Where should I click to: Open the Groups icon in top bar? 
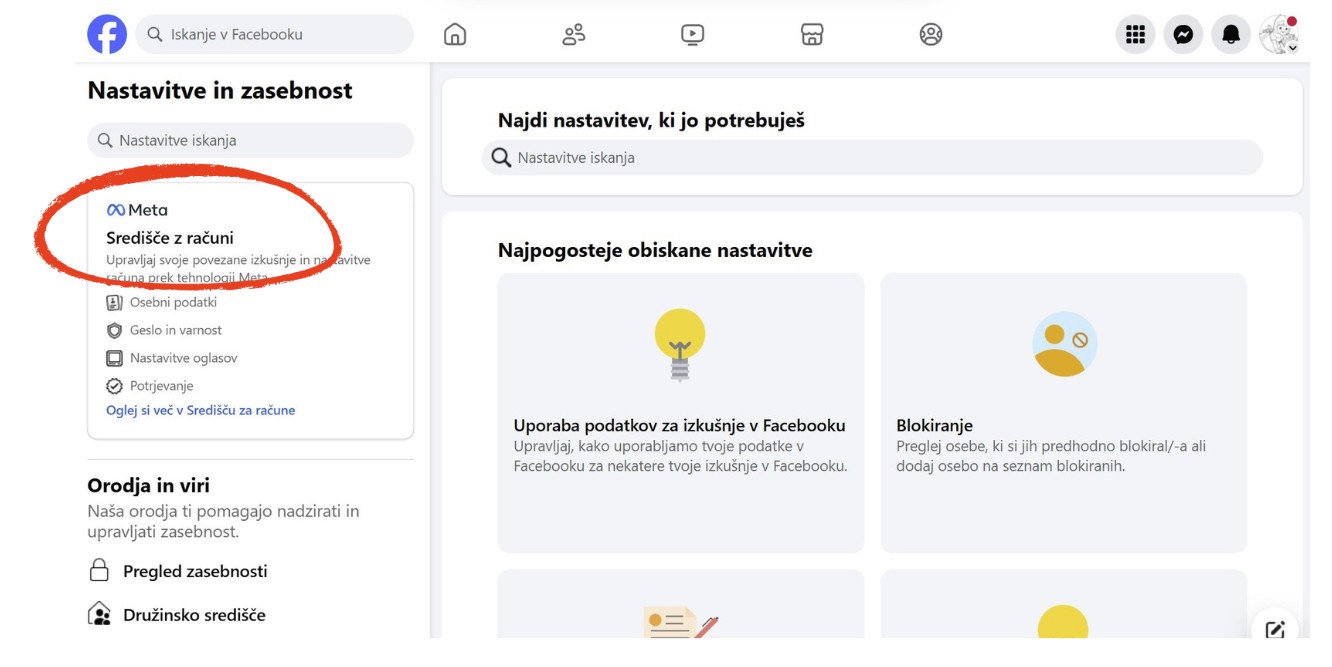pos(931,34)
